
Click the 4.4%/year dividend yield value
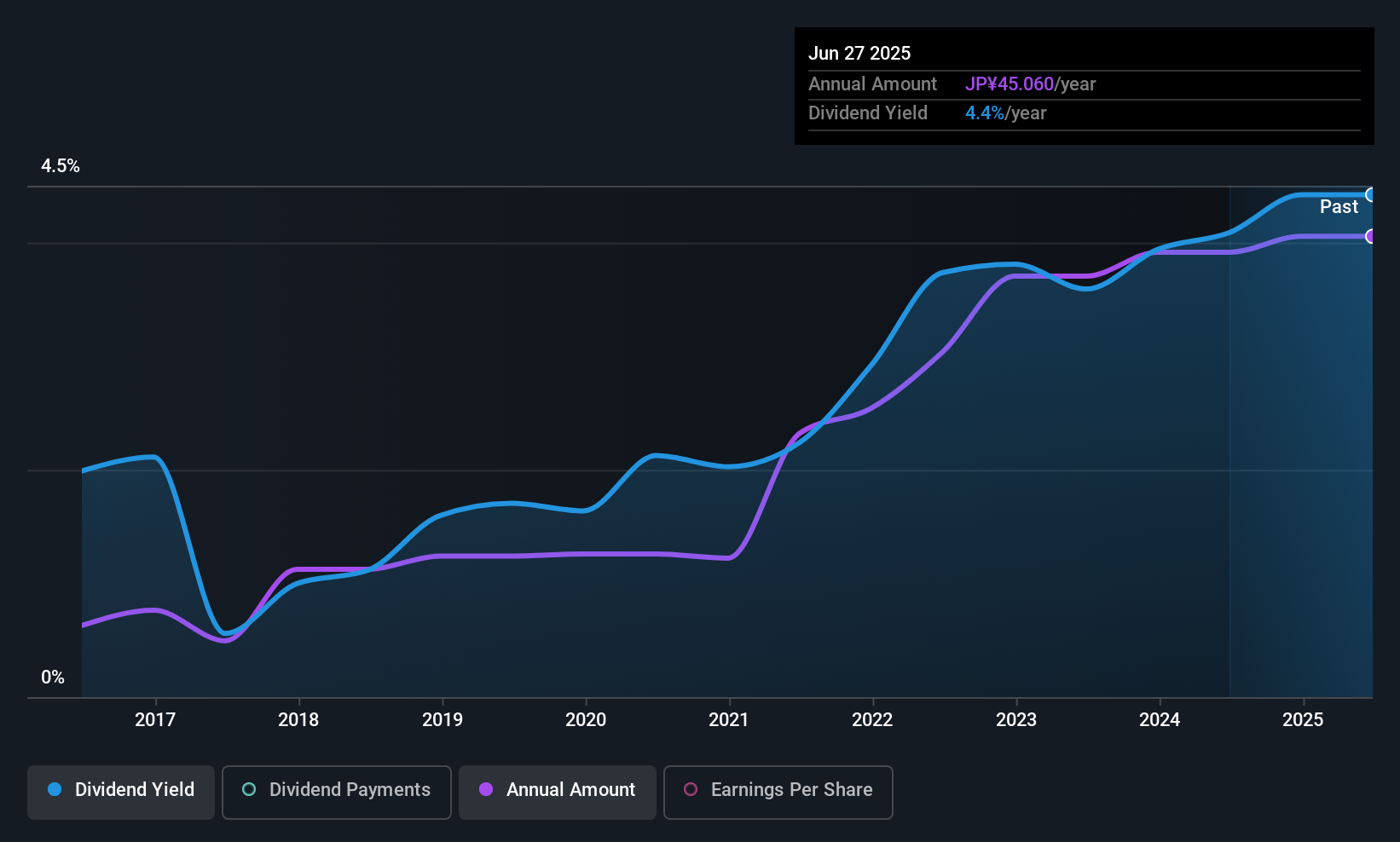coord(1005,112)
